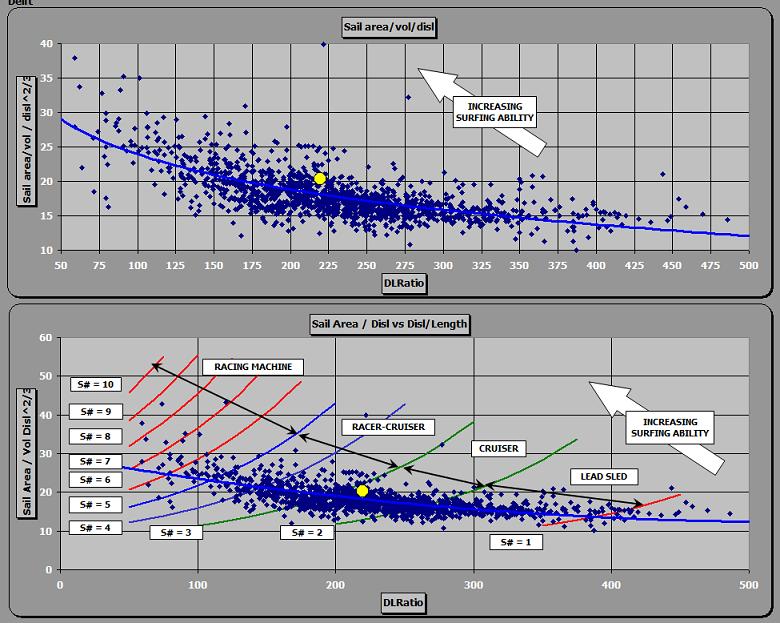Click the 'Sail area/vol/disl' chart title

pos(389,27)
